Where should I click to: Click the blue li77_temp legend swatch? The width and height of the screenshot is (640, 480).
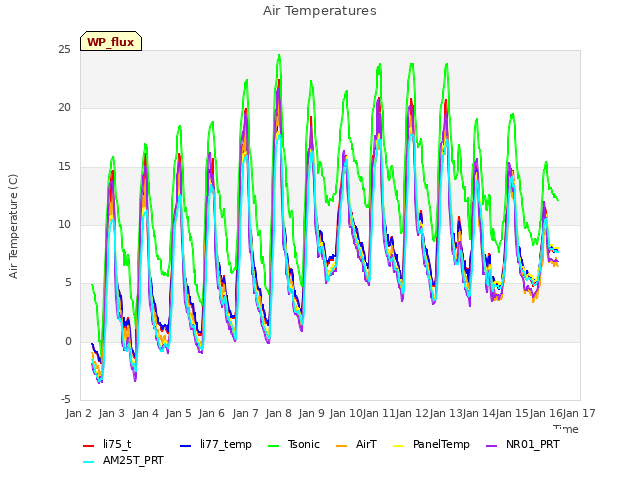point(186,446)
